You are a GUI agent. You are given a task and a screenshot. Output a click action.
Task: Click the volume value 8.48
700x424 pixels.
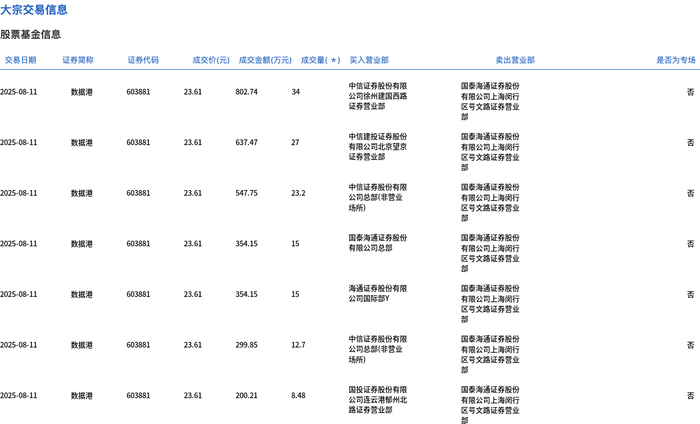298,395
